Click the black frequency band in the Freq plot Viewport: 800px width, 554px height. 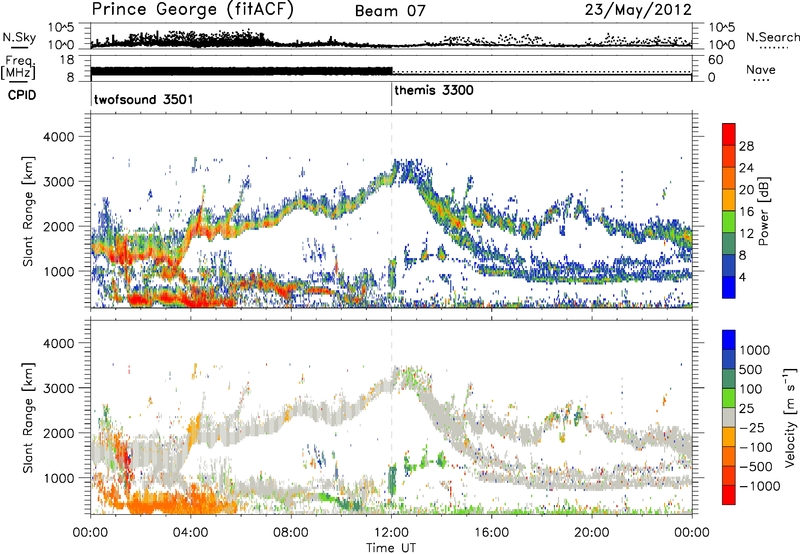tap(241, 71)
